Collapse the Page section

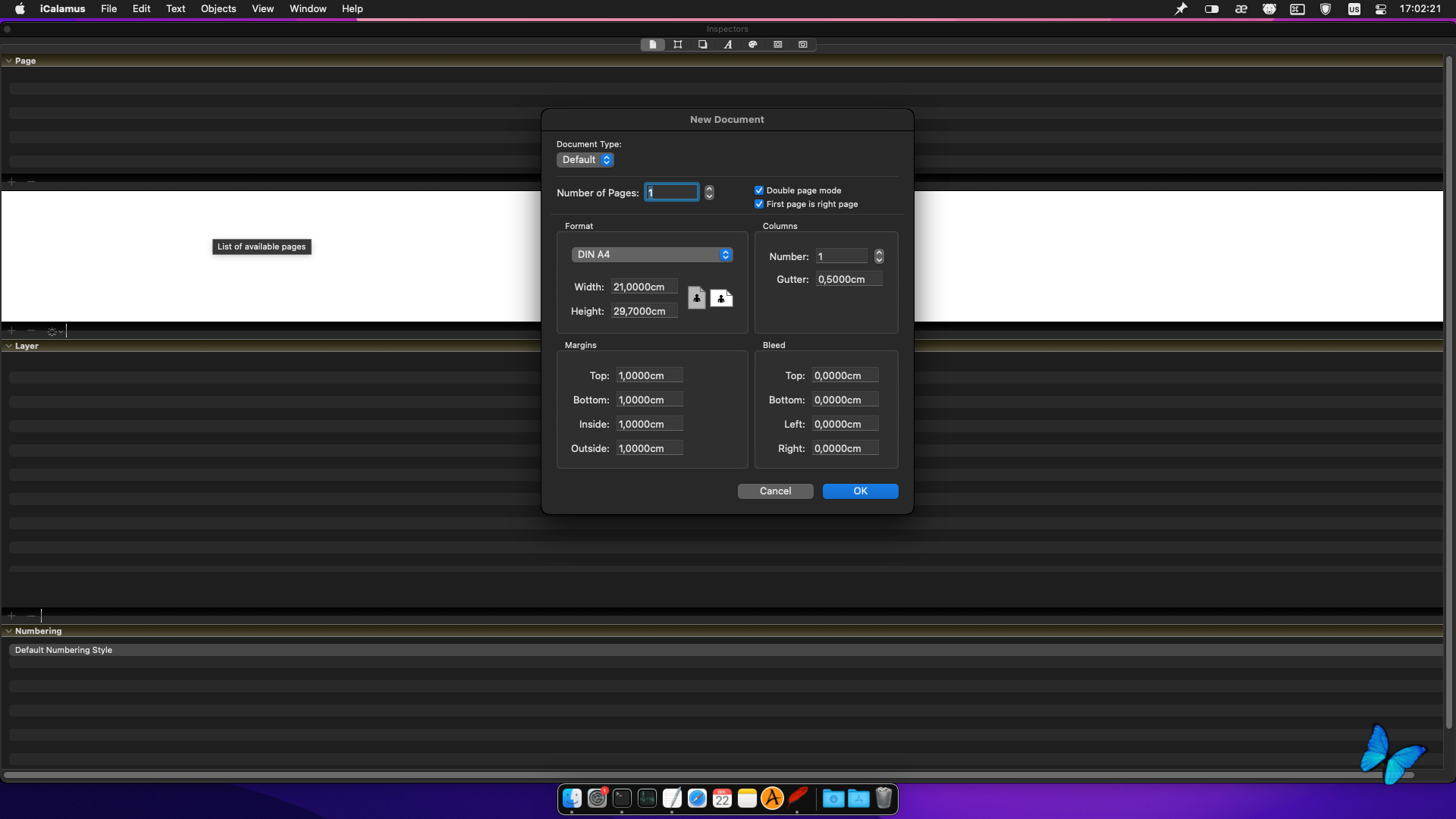point(8,61)
